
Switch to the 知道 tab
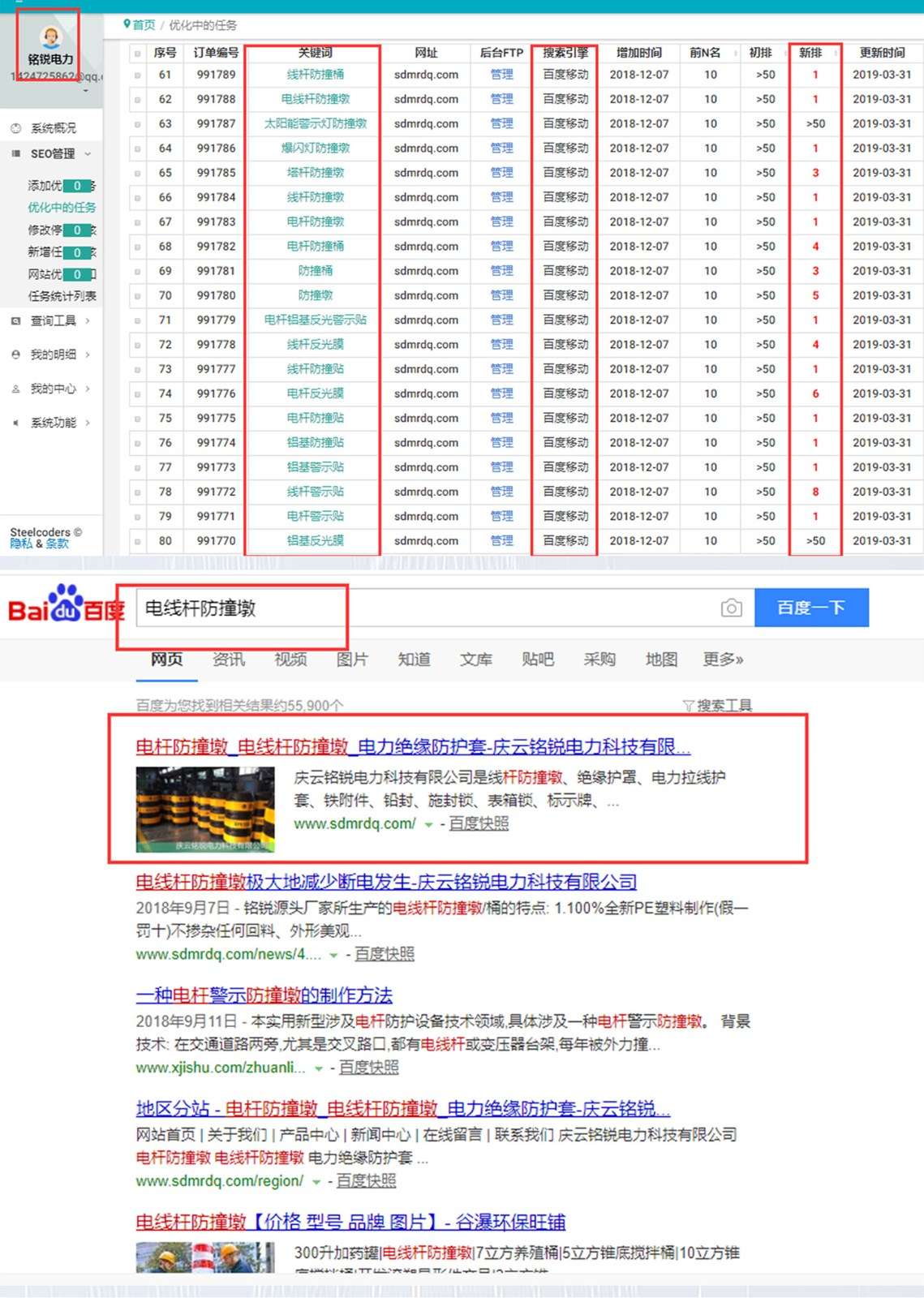(x=414, y=660)
